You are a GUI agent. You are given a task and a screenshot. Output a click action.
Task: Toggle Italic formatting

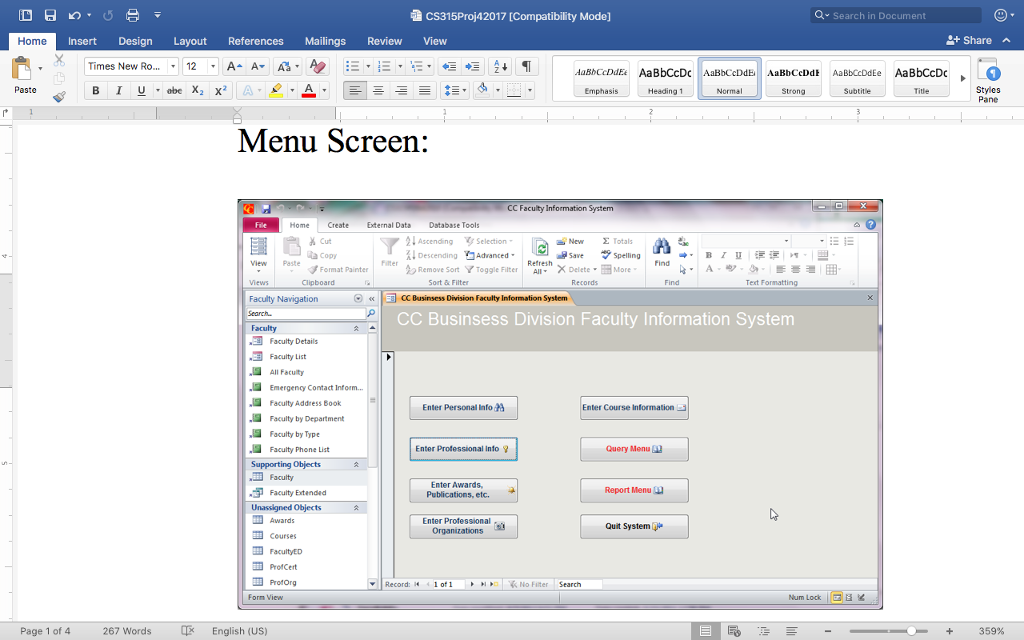[118, 92]
